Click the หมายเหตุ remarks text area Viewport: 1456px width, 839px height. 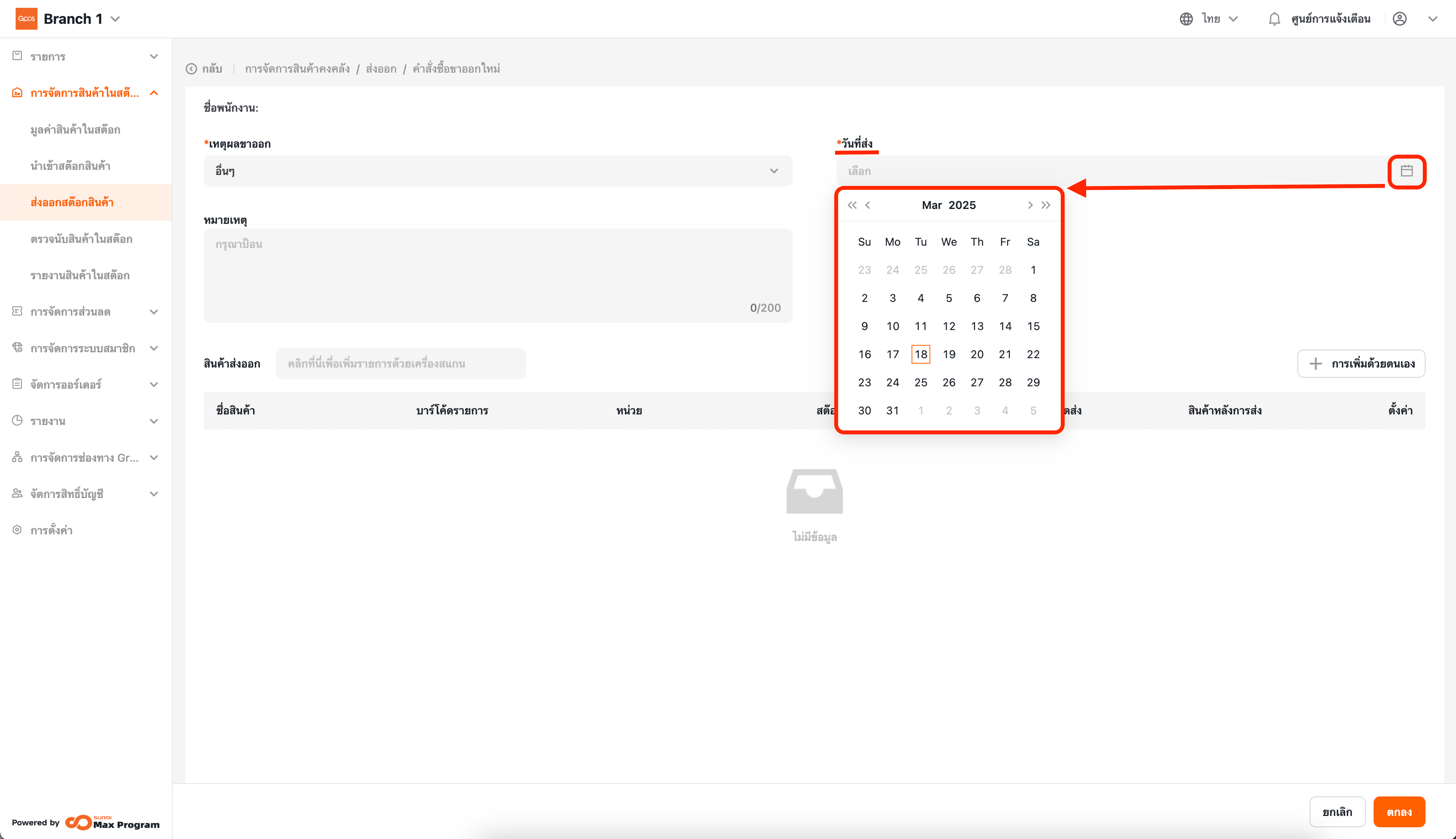(498, 275)
